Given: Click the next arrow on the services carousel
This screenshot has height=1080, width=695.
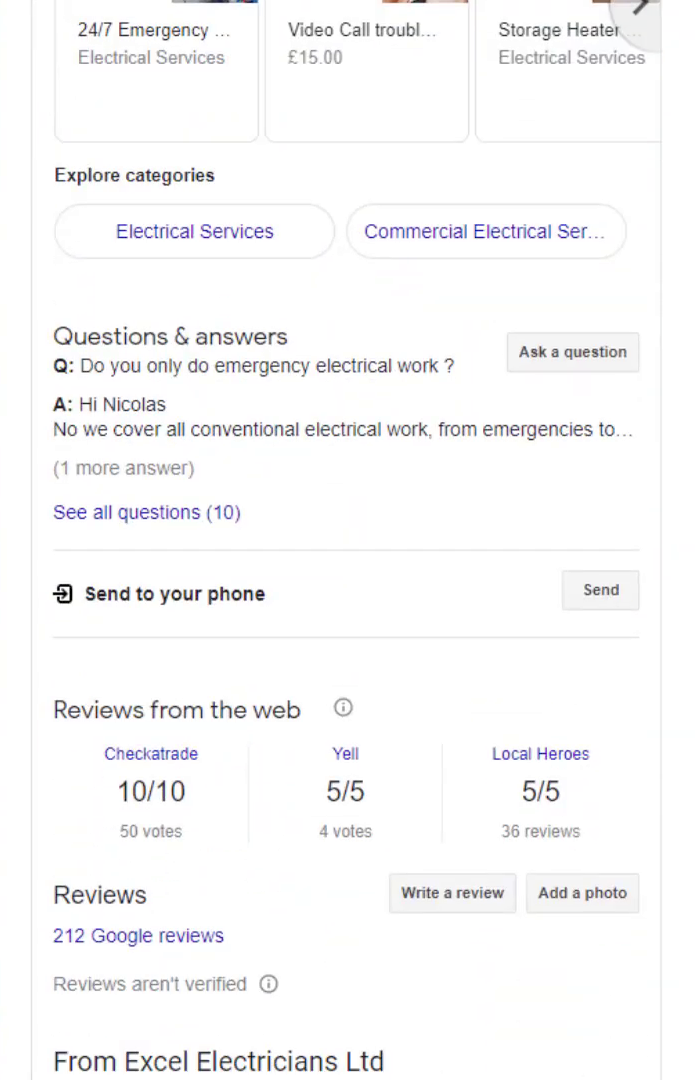Looking at the screenshot, I should (642, 8).
